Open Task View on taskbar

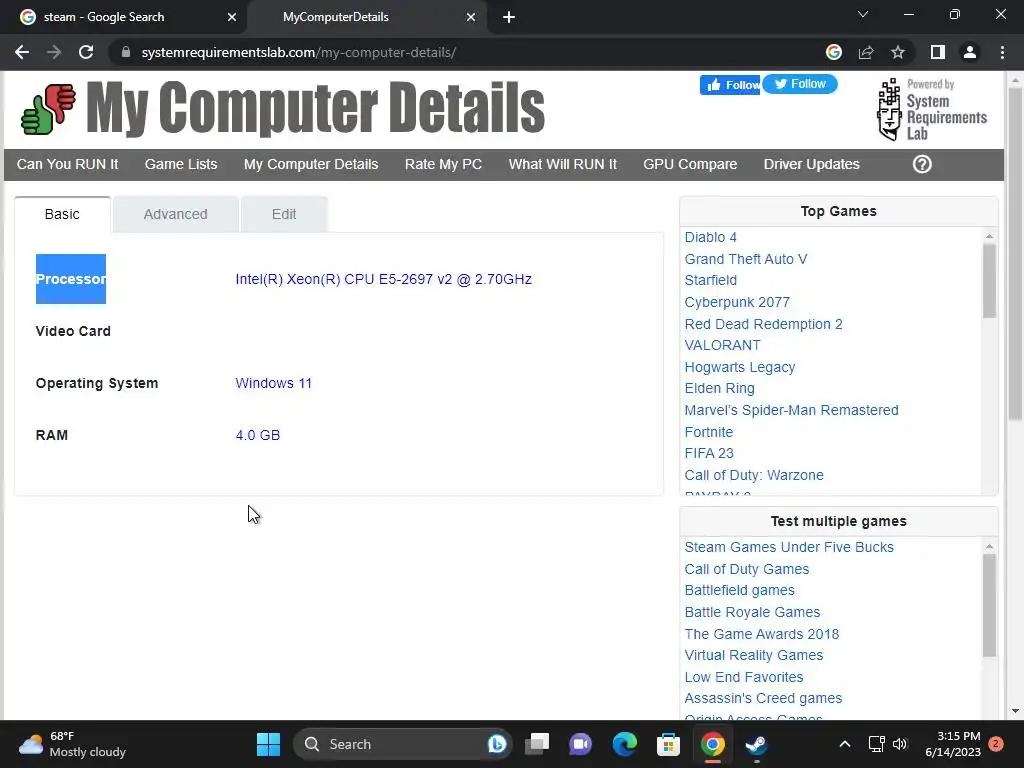click(x=537, y=744)
